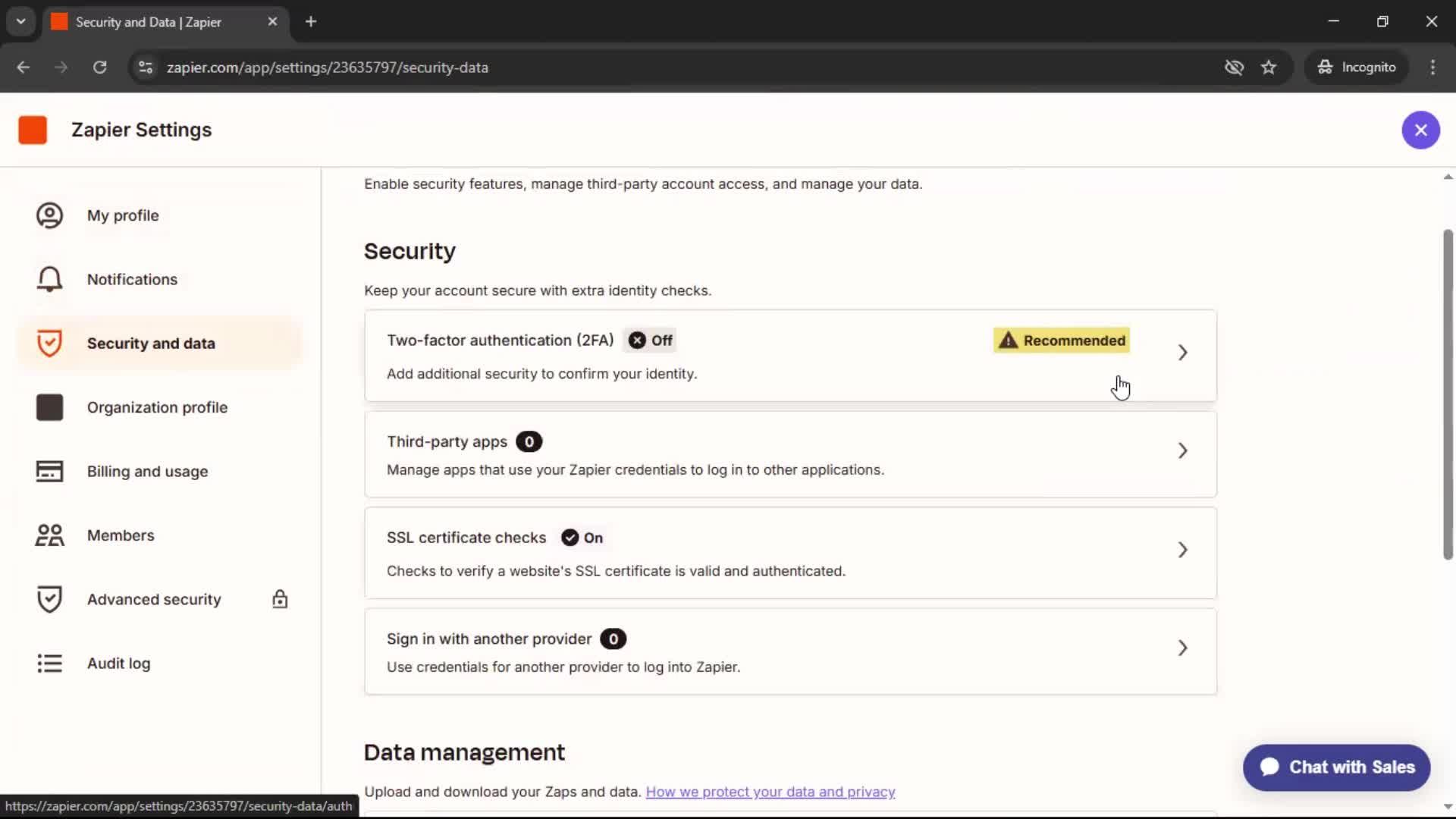Click the orange Zapier logo icon

coord(33,130)
